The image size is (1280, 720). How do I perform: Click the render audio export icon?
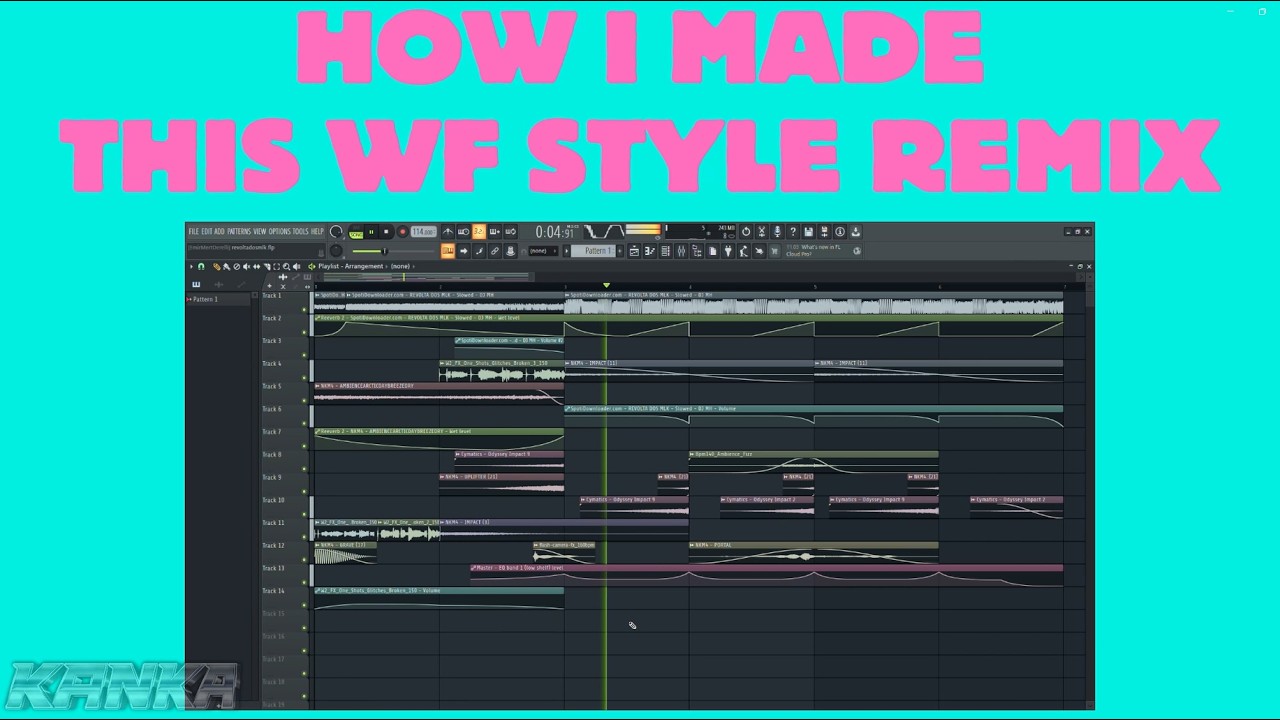[824, 232]
